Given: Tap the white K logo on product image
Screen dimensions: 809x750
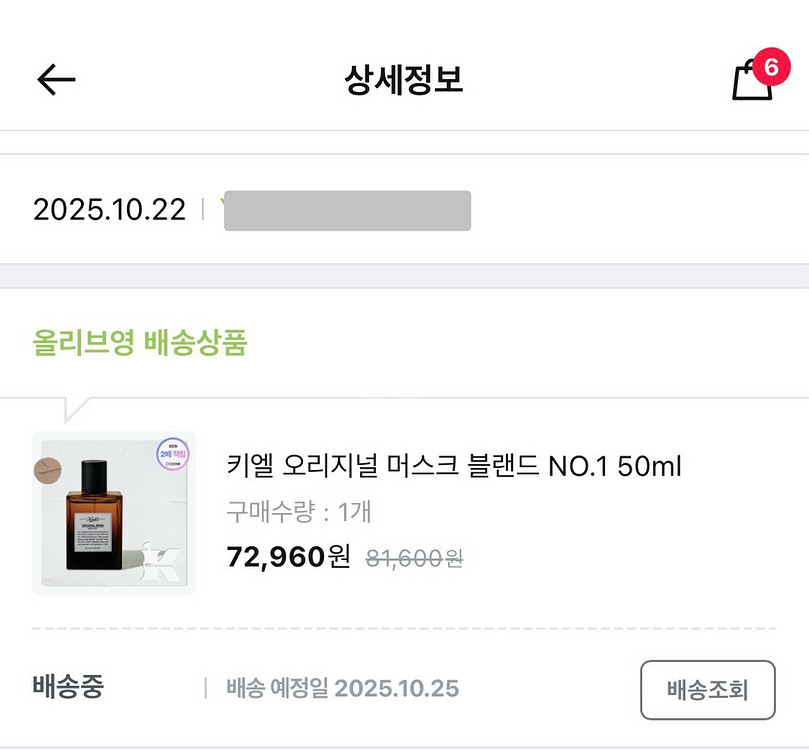Looking at the screenshot, I should coord(165,565).
